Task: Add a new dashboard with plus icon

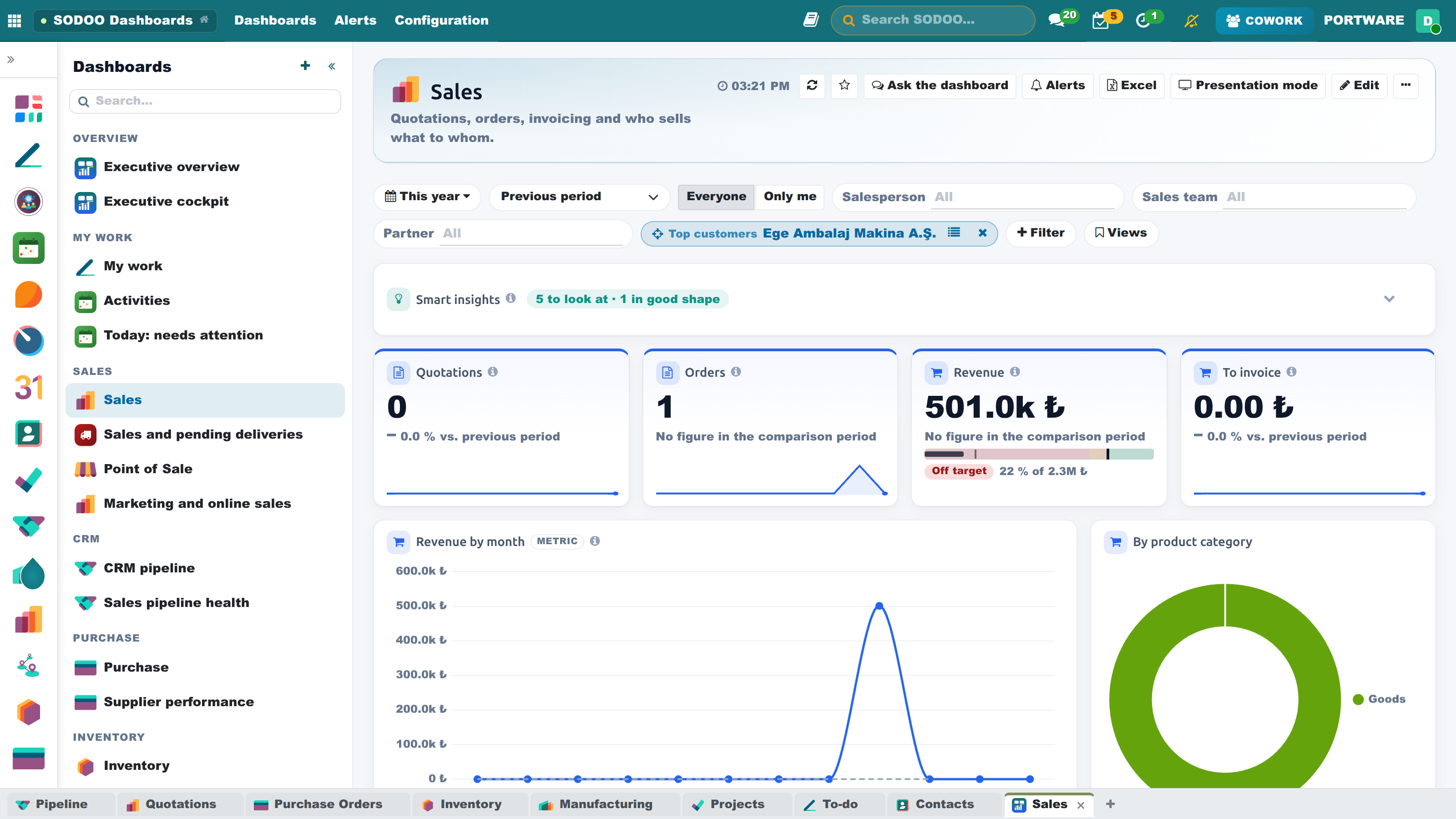Action: coord(305,66)
